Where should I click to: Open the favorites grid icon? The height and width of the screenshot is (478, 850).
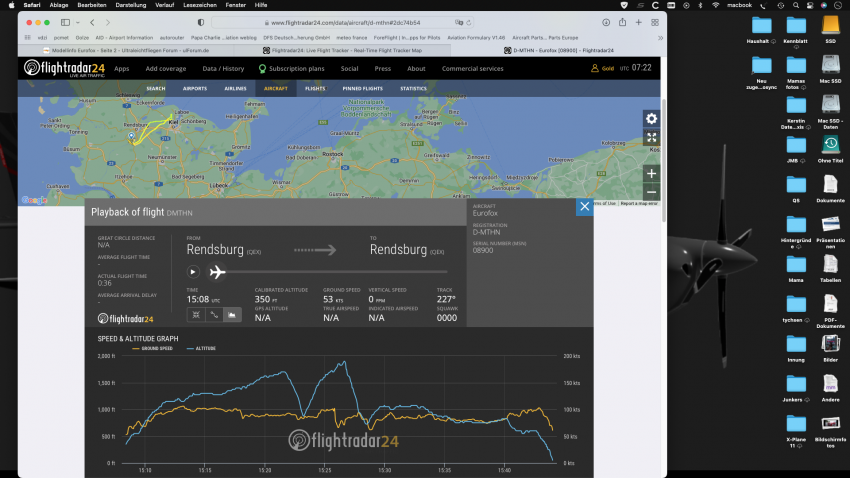pyautogui.click(x=28, y=38)
